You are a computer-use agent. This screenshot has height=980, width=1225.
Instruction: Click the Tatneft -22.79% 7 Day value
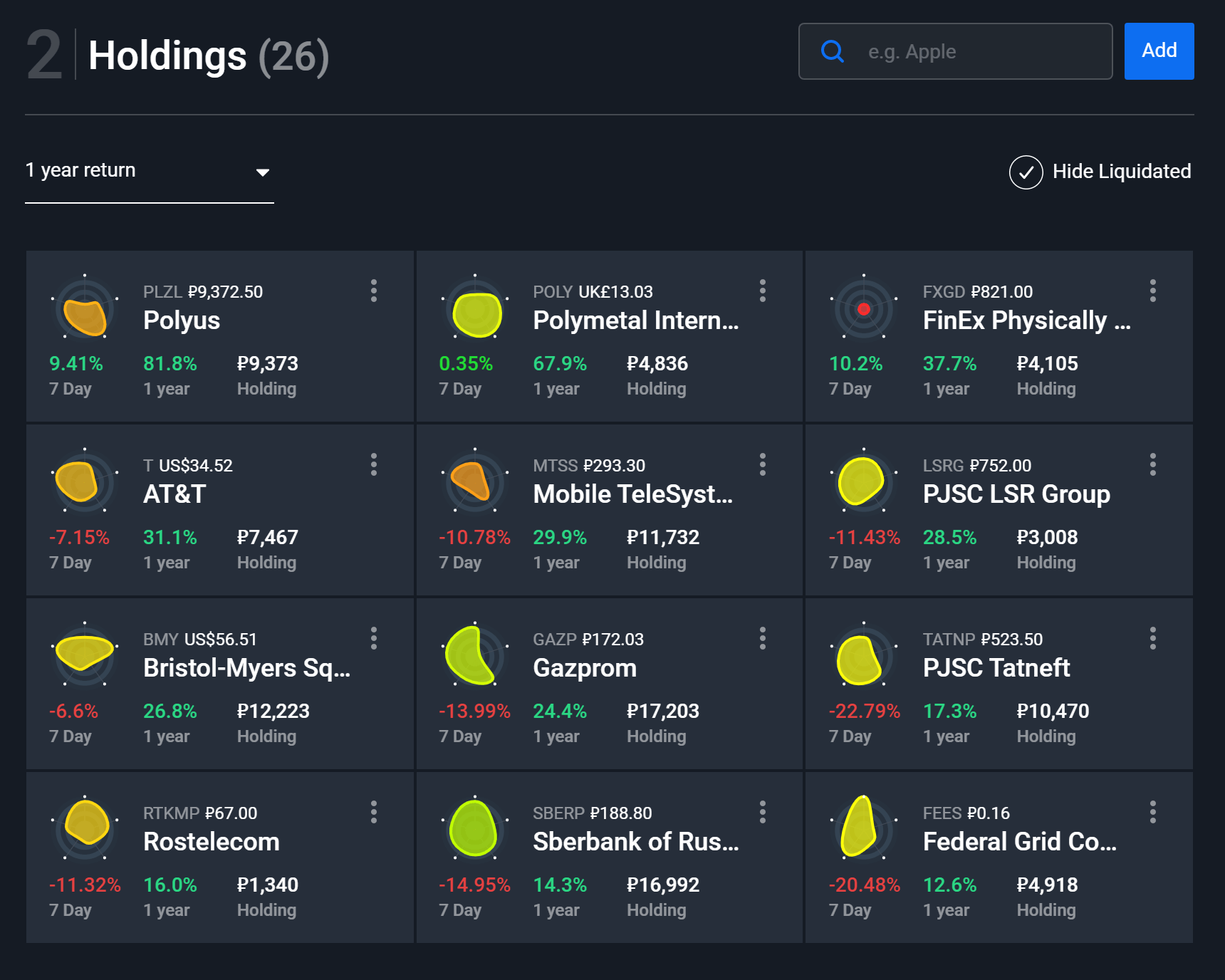tap(864, 711)
